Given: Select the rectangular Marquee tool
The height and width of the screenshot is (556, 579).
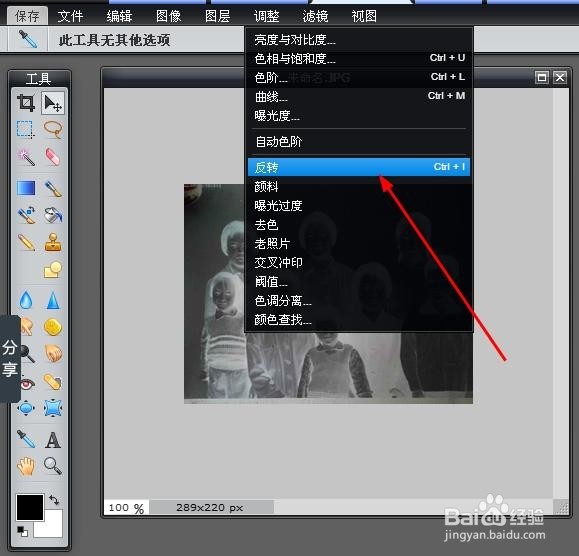Looking at the screenshot, I should [26, 129].
